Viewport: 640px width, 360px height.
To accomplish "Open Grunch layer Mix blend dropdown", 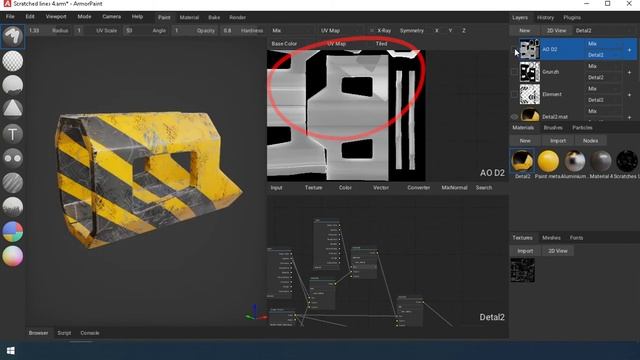I will tap(604, 66).
